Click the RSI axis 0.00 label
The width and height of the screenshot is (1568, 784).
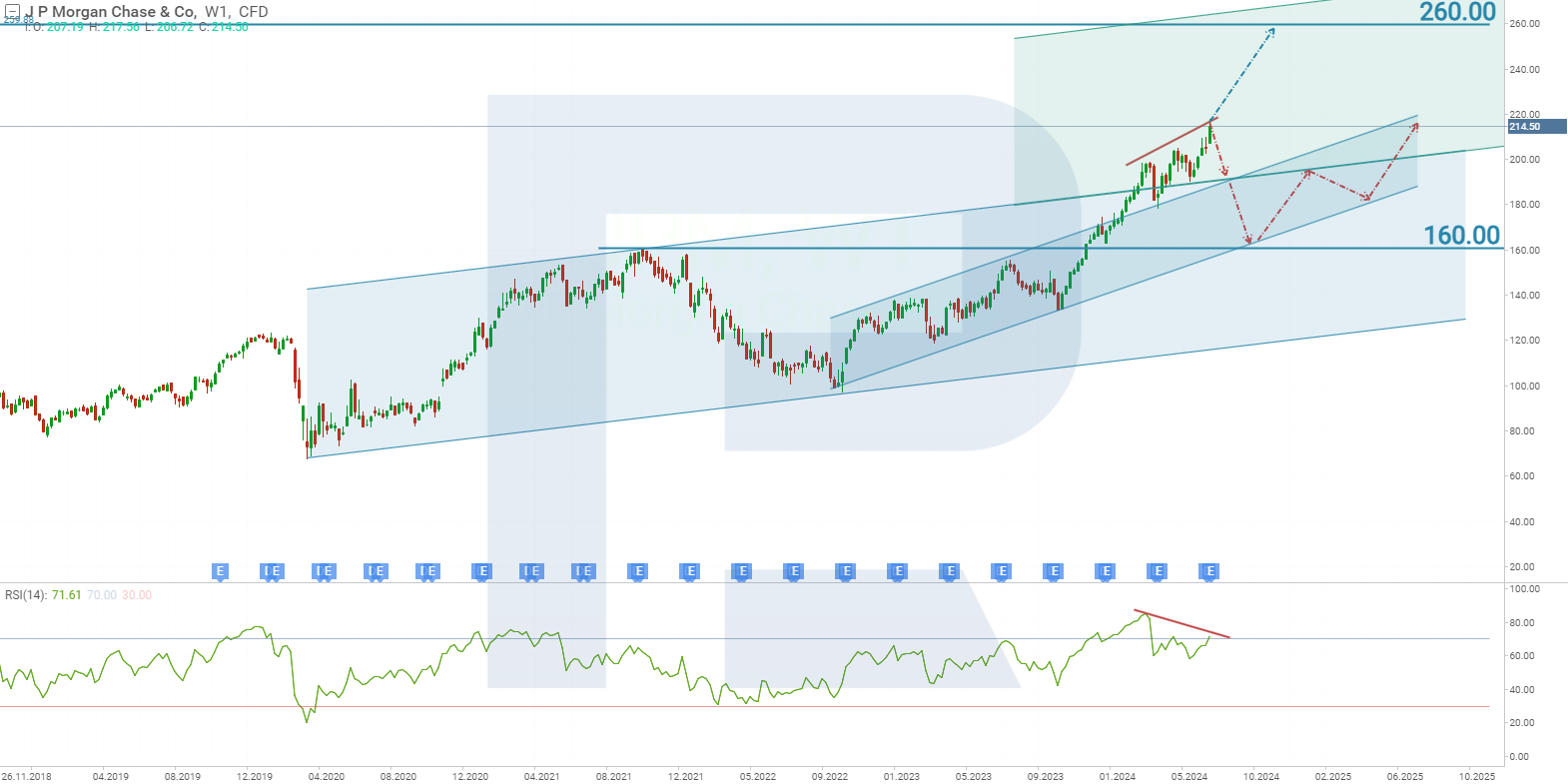pos(1519,757)
